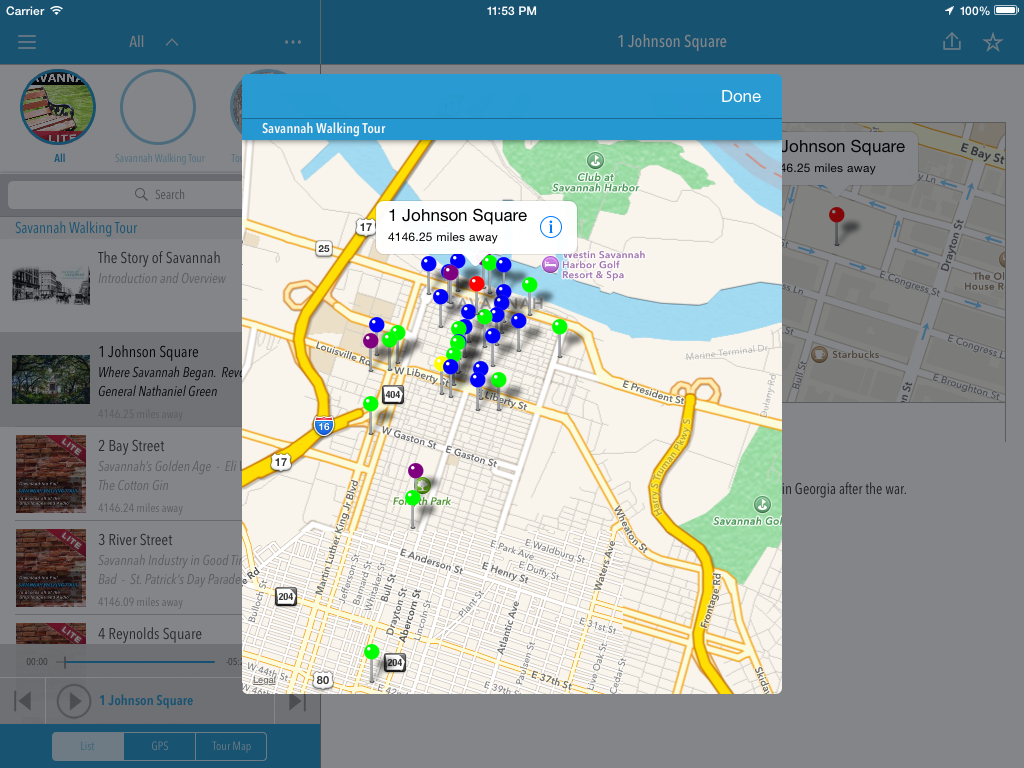Select the Savannah Walking Tour circle
Viewport: 1024px width, 768px height.
[158, 107]
